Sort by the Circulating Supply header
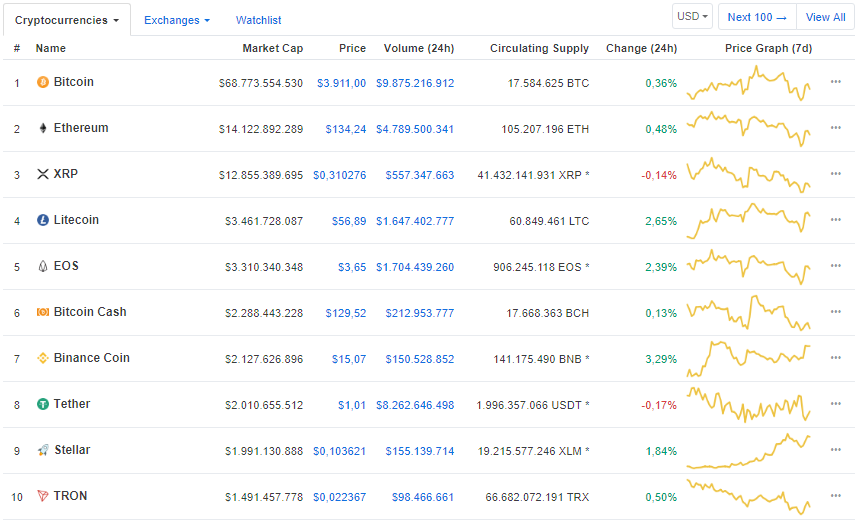855x521 pixels. coord(539,48)
